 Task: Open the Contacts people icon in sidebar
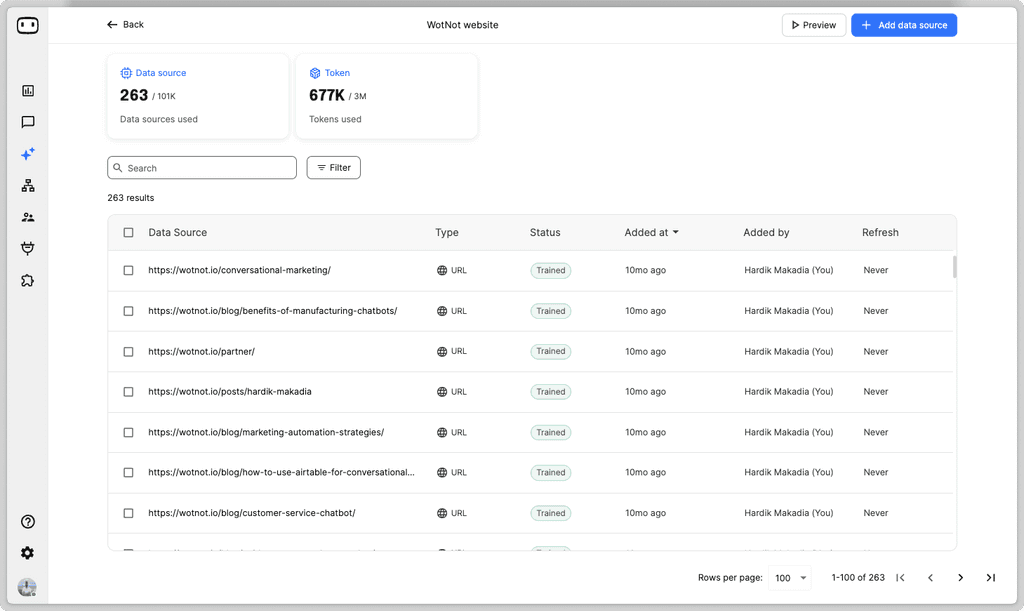tap(27, 217)
